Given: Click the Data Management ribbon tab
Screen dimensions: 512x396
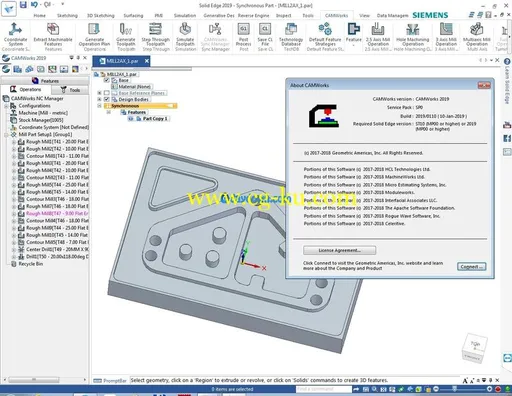Looking at the screenshot, I should pyautogui.click(x=392, y=15).
